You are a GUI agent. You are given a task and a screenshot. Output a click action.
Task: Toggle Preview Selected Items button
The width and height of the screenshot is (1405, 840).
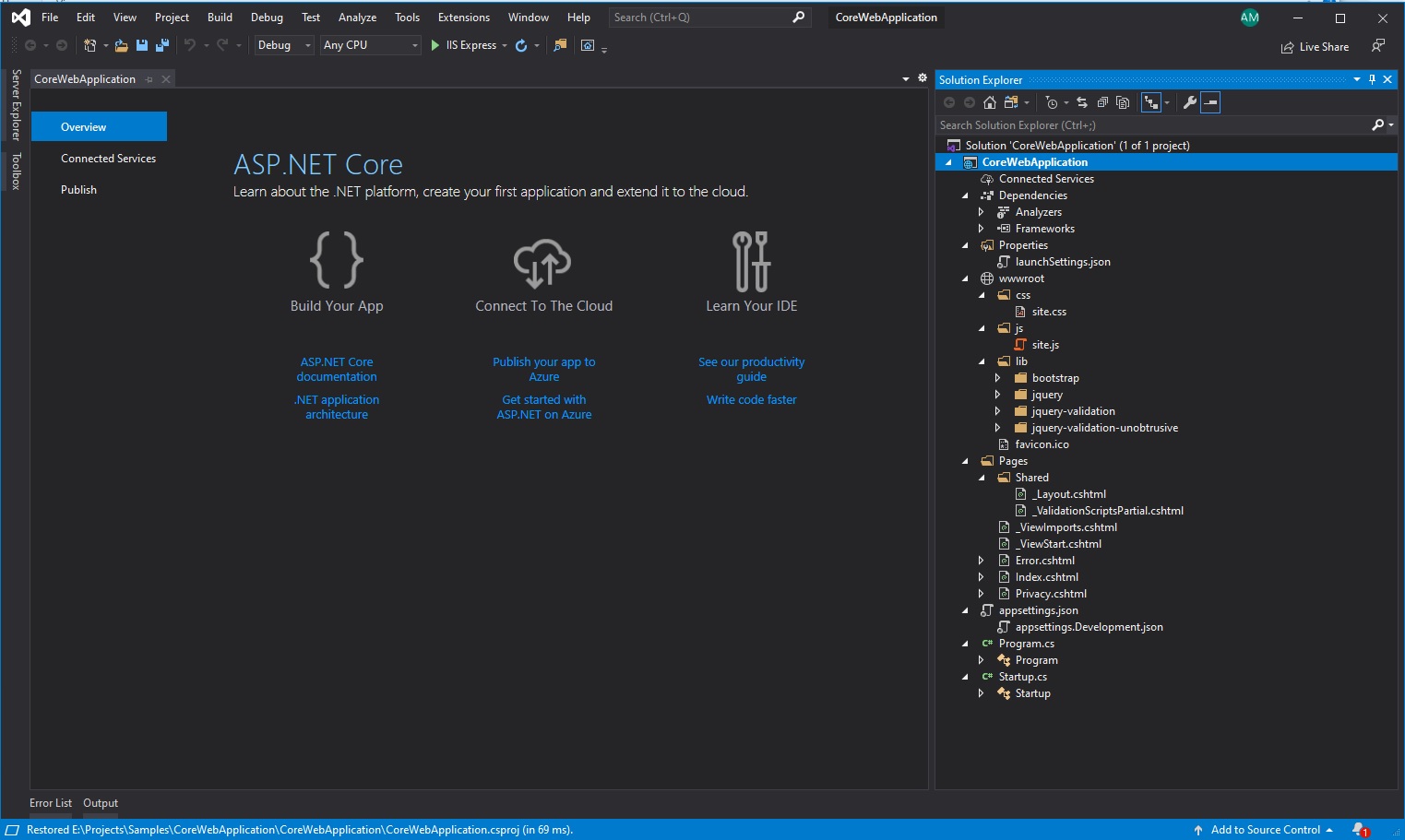[1210, 102]
